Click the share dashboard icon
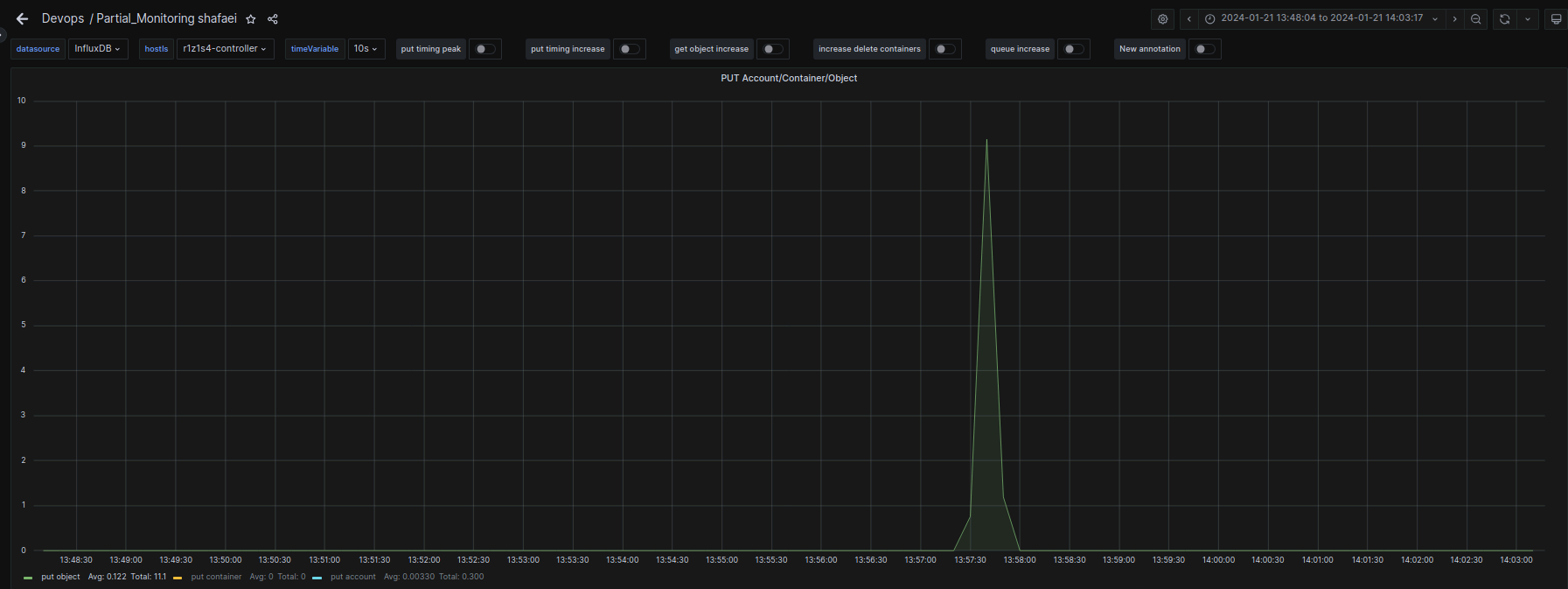The image size is (1568, 589). [273, 19]
